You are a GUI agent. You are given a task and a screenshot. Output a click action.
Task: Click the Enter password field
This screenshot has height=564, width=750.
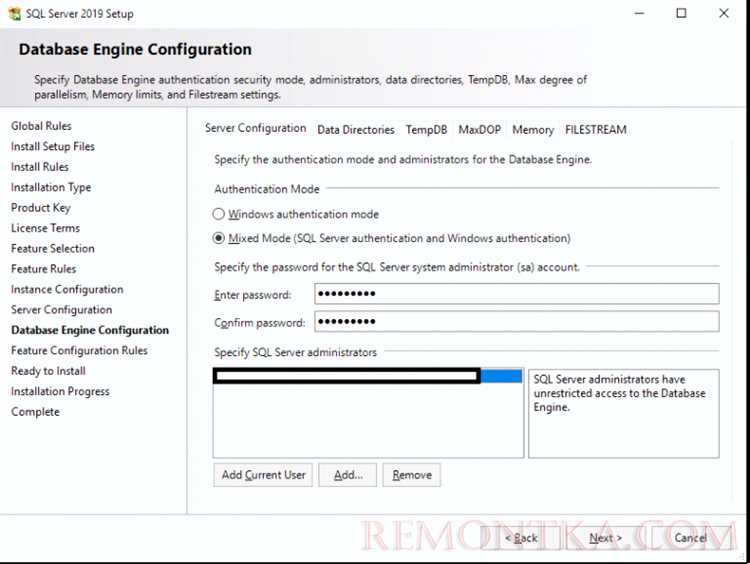[x=517, y=294]
